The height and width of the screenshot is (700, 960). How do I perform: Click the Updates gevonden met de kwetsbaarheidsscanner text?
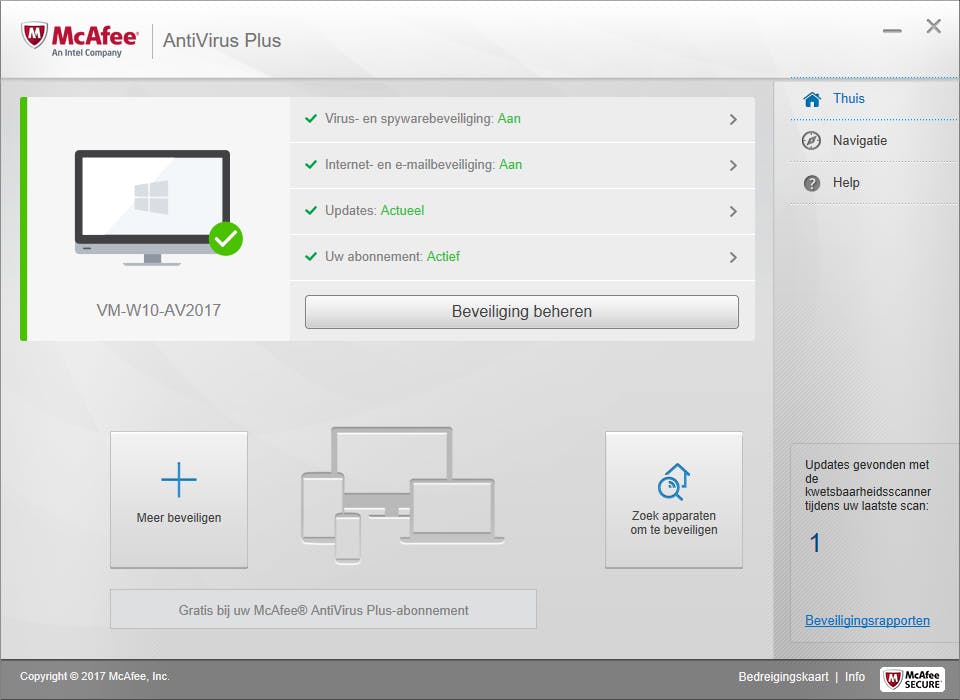(868, 485)
